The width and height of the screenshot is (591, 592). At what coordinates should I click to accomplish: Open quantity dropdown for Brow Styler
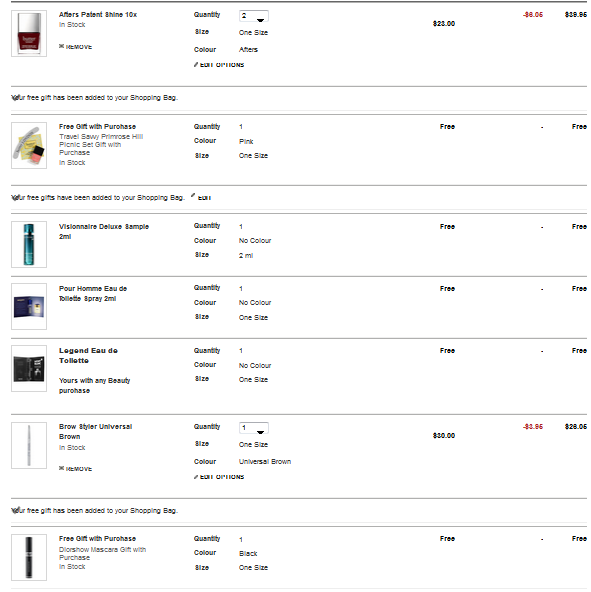coord(254,428)
